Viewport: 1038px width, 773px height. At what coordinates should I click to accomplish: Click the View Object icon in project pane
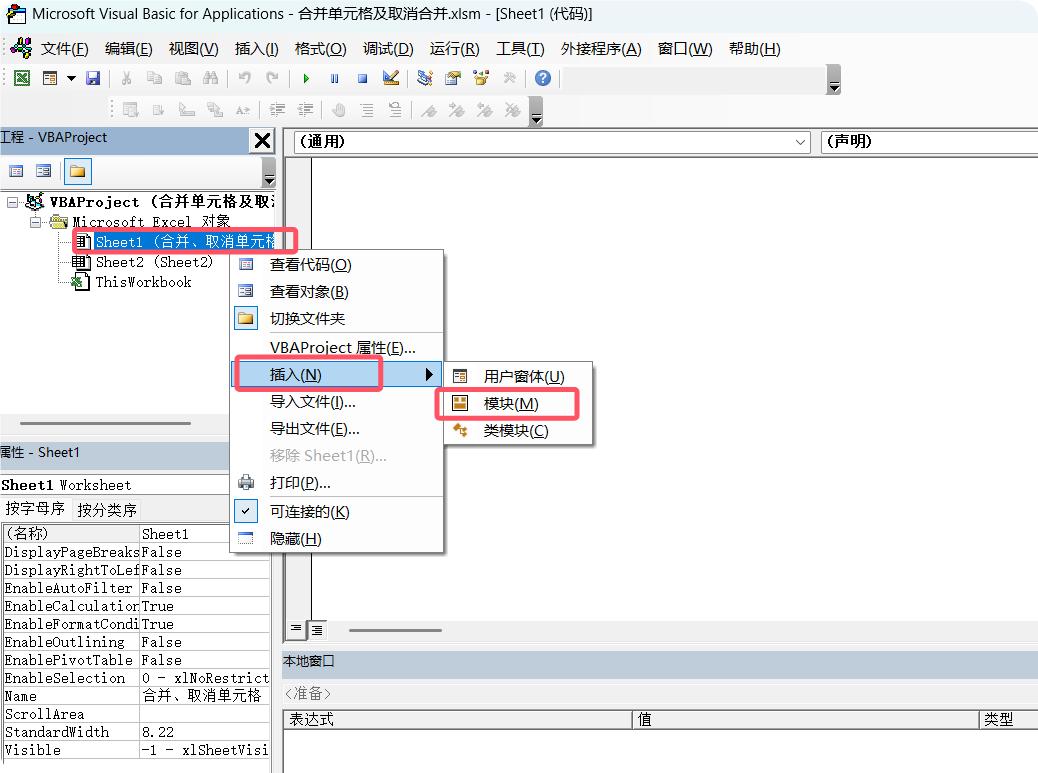[x=44, y=171]
